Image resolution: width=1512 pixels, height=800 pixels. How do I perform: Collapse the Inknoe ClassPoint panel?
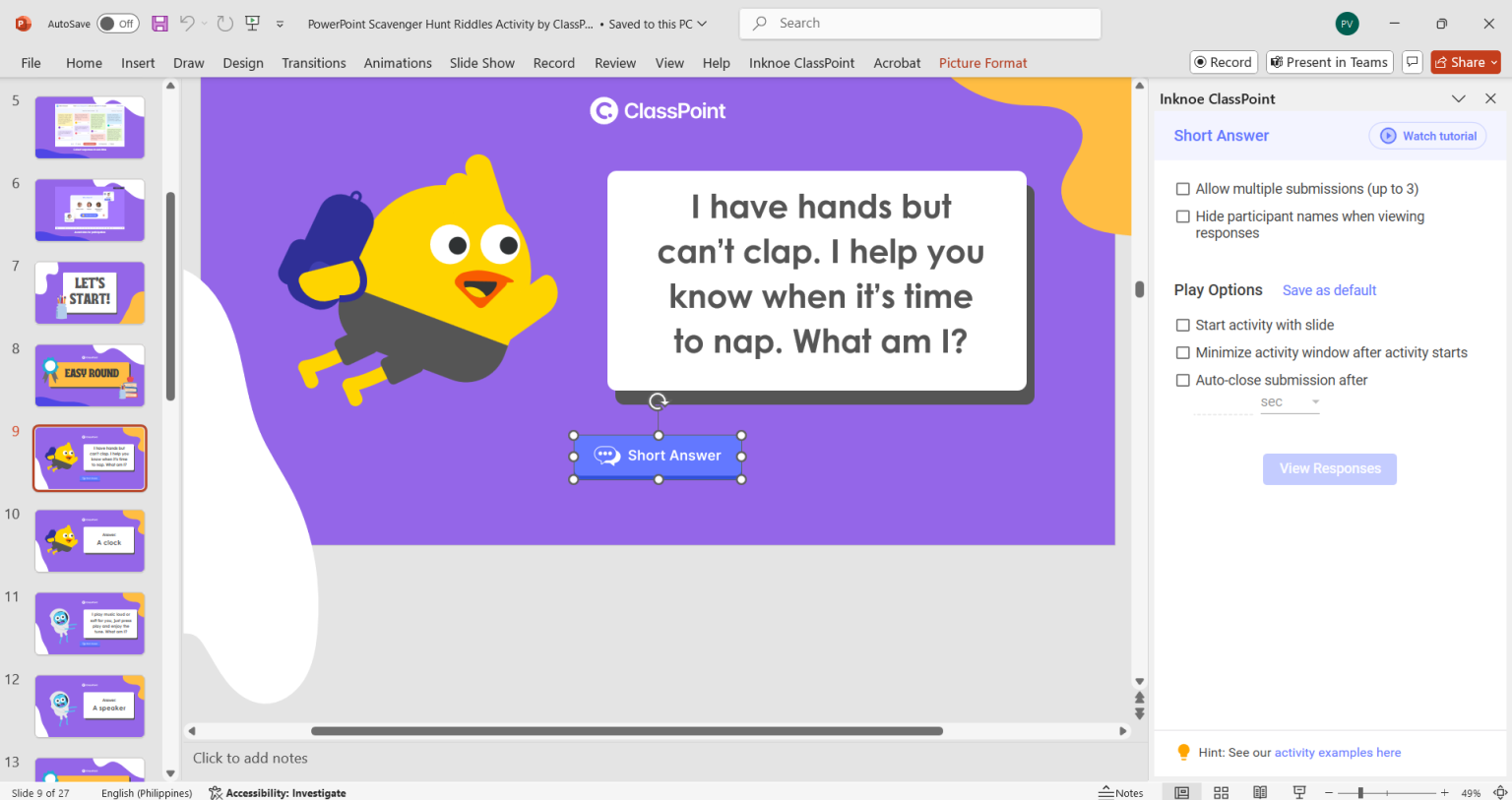[x=1459, y=98]
